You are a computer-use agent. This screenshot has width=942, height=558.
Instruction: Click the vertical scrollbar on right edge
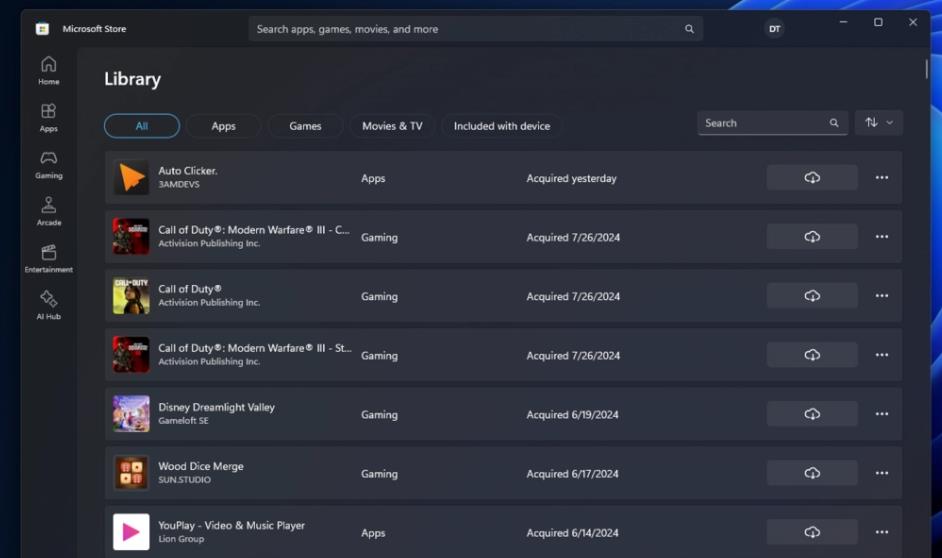pyautogui.click(x=926, y=68)
